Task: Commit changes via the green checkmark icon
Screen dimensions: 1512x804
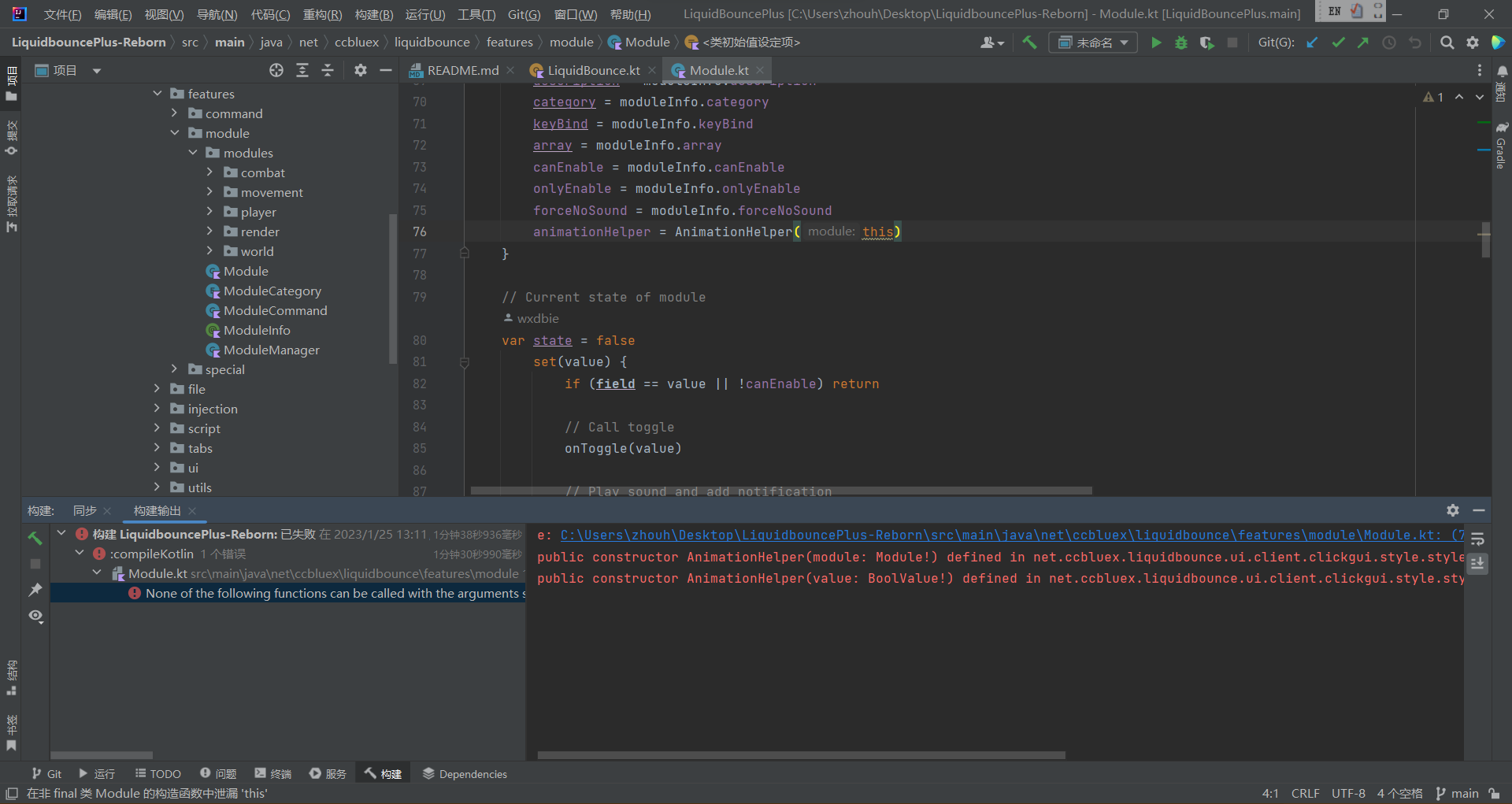Action: (1338, 43)
